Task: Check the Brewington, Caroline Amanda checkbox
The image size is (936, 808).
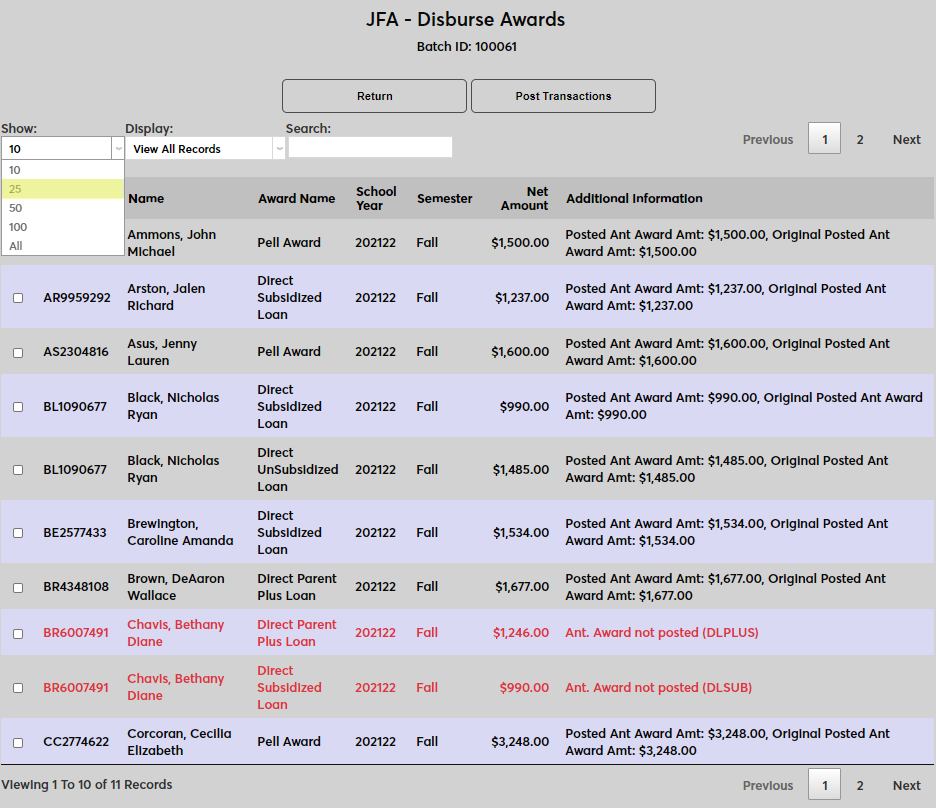Action: pos(18,533)
